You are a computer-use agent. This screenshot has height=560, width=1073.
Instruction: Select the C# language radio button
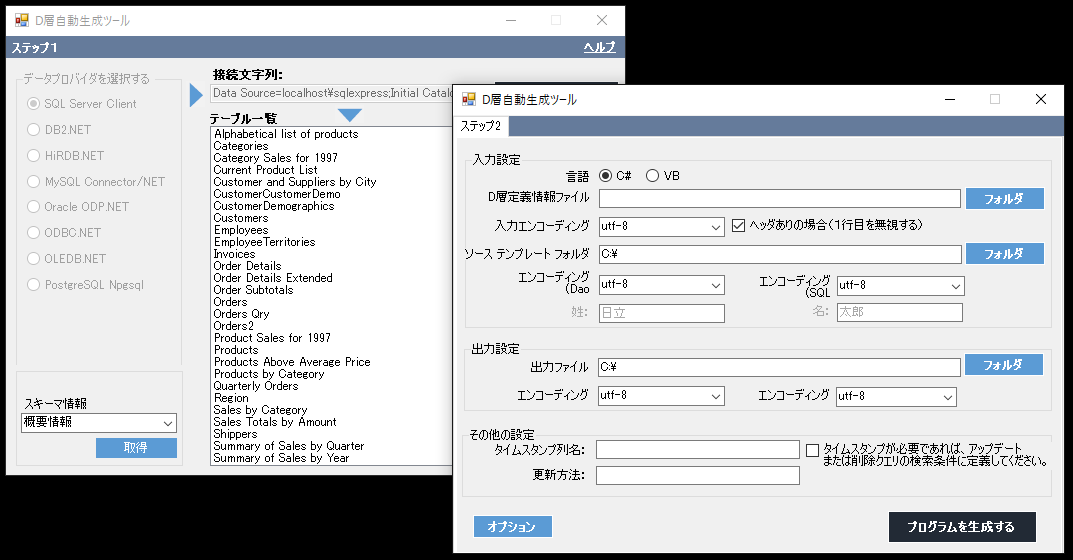pos(606,176)
